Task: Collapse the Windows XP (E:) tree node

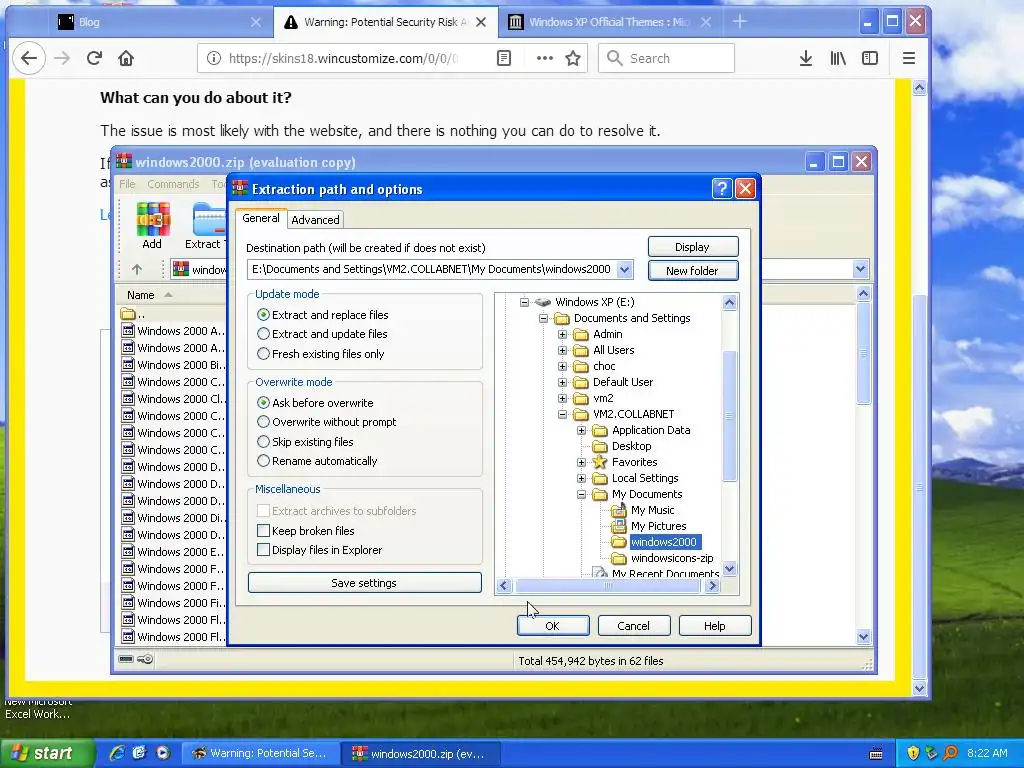Action: [x=524, y=302]
